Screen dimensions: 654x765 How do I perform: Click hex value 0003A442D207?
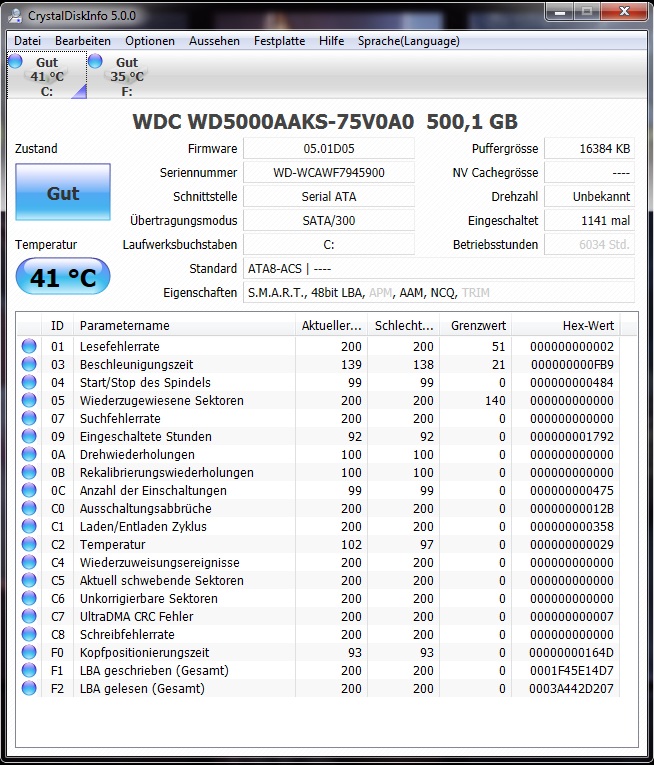coord(572,688)
